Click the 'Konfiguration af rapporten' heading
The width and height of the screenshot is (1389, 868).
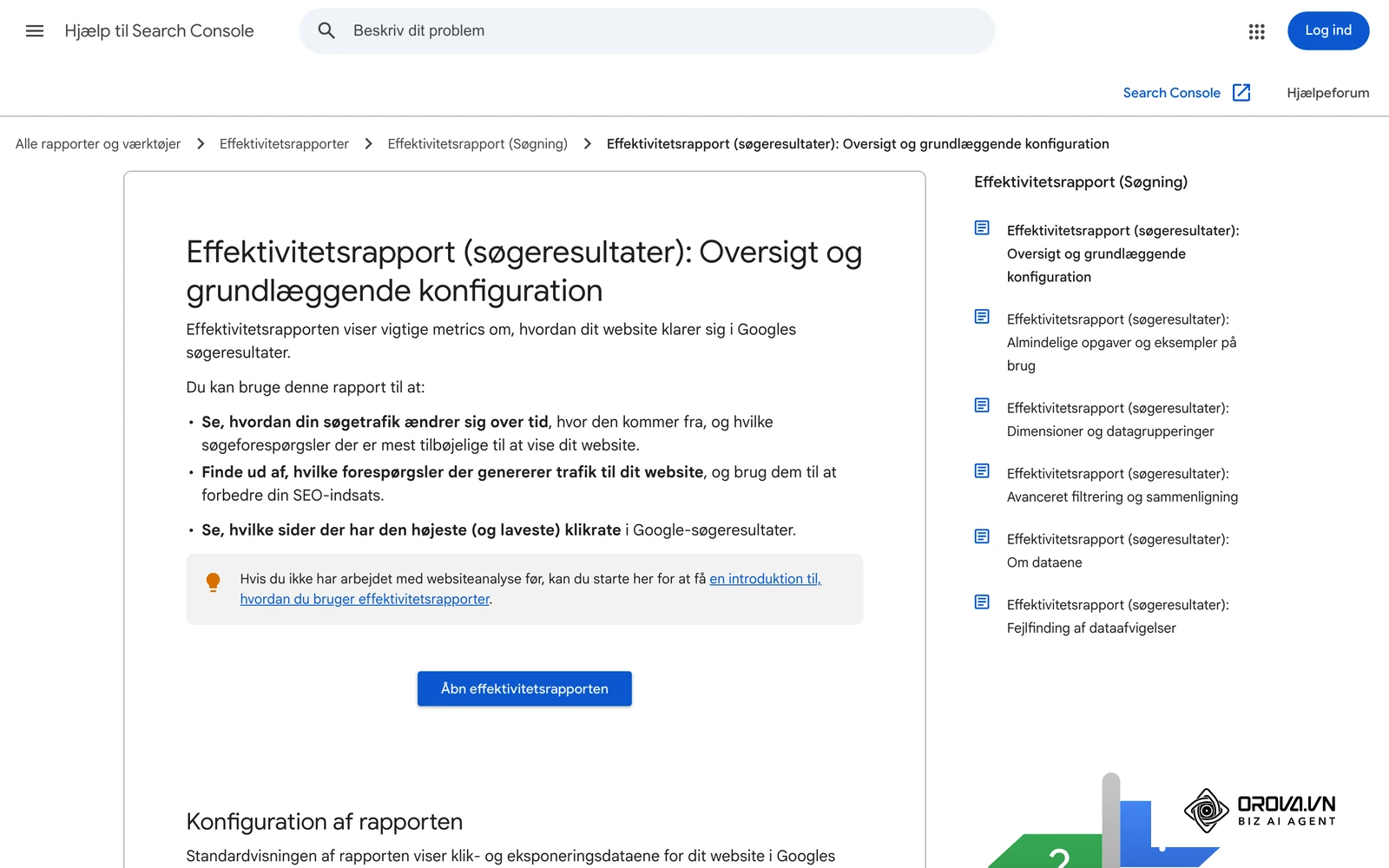(325, 822)
